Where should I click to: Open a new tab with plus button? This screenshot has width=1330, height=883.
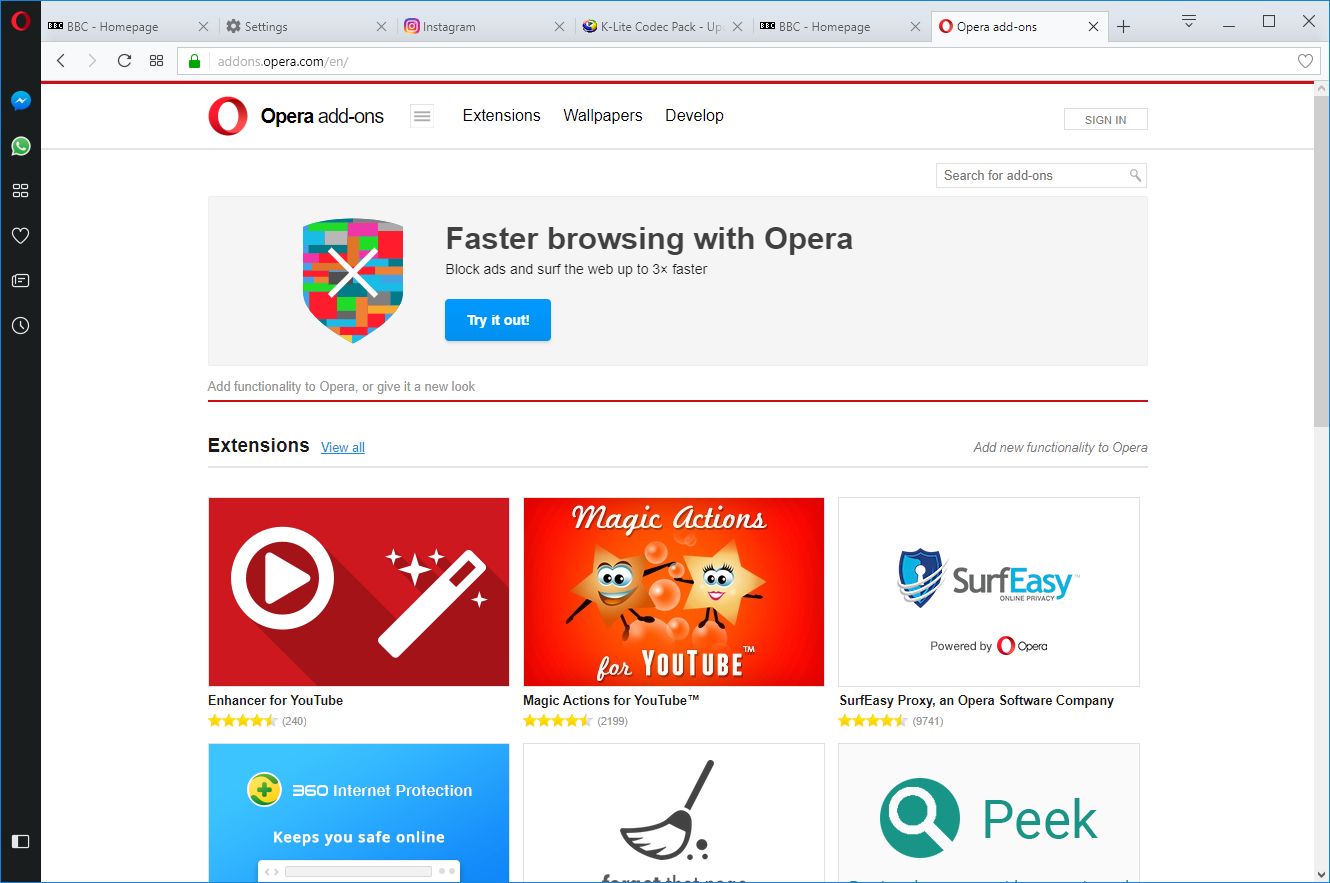point(1123,27)
